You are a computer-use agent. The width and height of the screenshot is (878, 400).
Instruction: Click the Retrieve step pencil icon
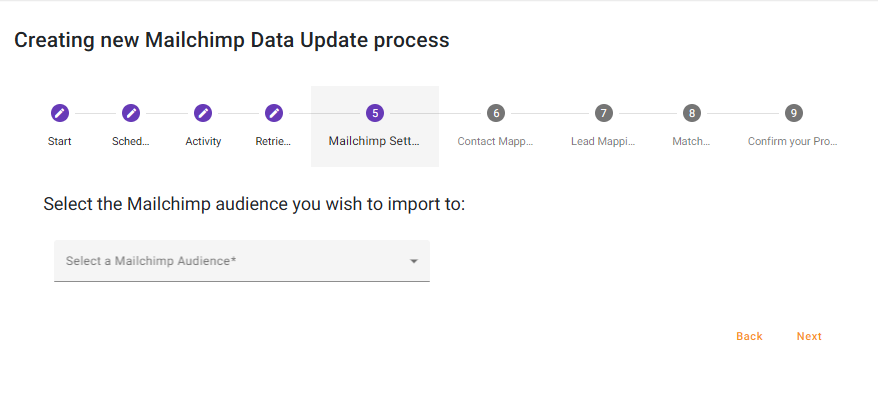[x=274, y=113]
